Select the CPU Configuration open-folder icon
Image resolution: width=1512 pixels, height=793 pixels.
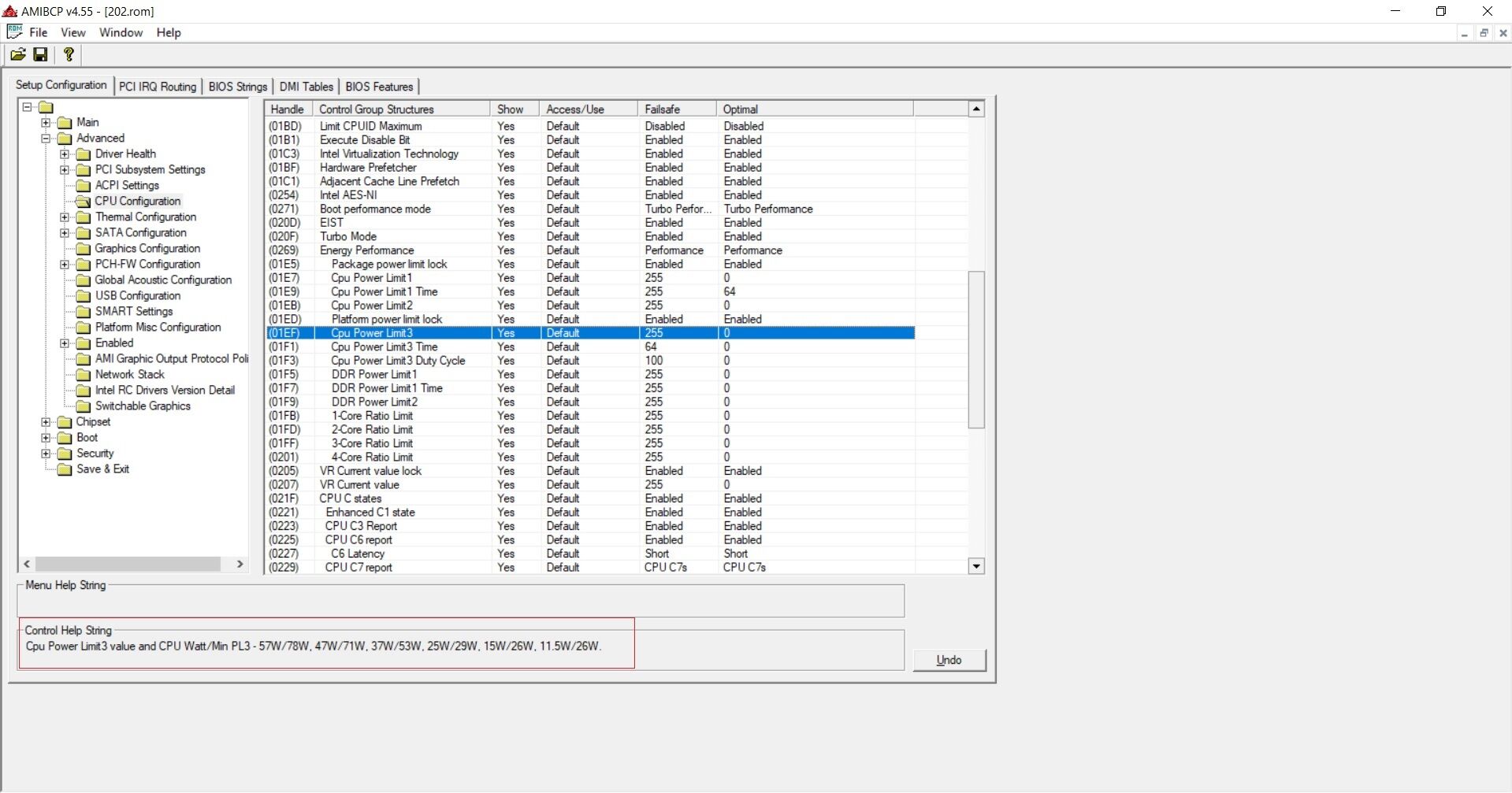coord(83,201)
